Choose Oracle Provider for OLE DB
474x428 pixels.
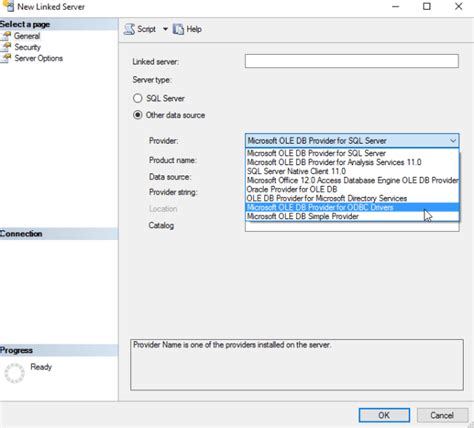coord(352,189)
